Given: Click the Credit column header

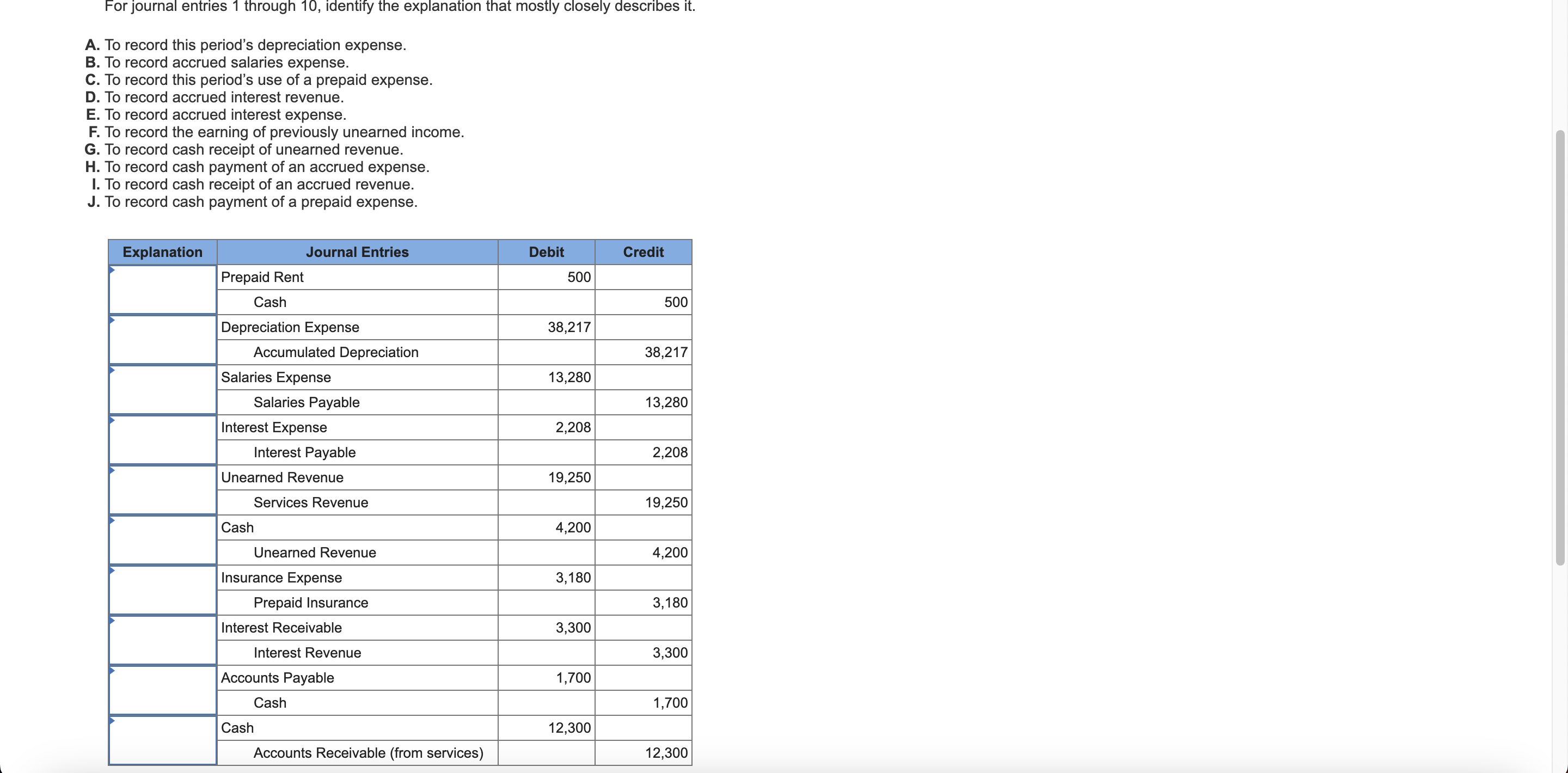Looking at the screenshot, I should click(x=643, y=252).
